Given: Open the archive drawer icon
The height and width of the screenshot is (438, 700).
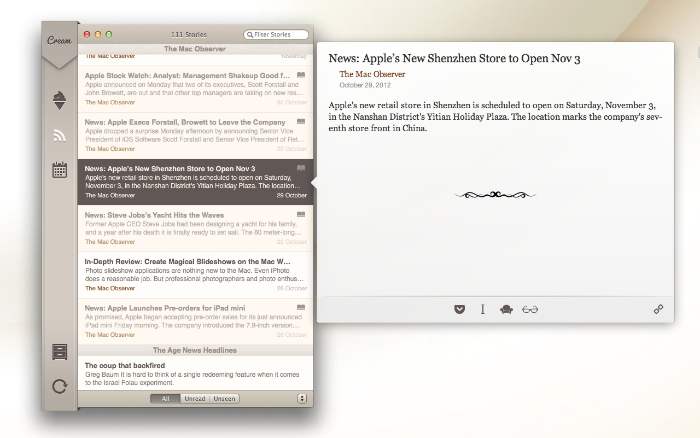Looking at the screenshot, I should coord(59,352).
